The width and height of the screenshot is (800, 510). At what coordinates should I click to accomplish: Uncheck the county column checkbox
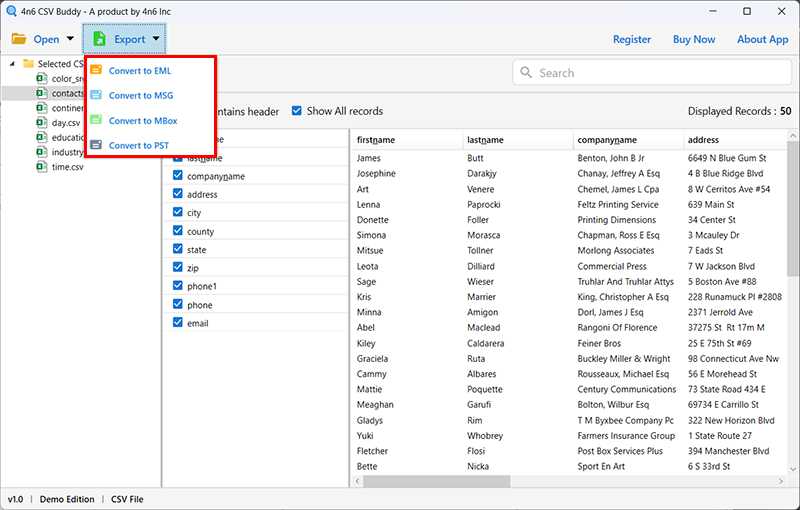[x=178, y=231]
